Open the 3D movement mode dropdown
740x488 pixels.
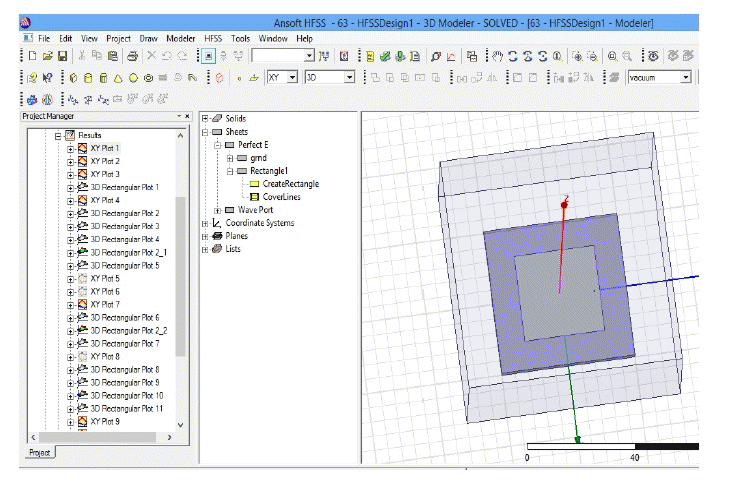tap(349, 77)
